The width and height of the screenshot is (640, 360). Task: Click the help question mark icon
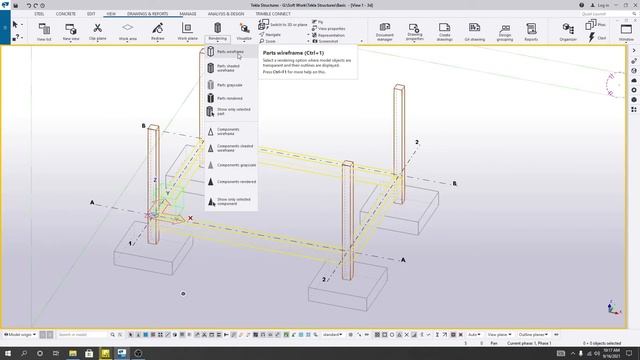(x=581, y=5)
